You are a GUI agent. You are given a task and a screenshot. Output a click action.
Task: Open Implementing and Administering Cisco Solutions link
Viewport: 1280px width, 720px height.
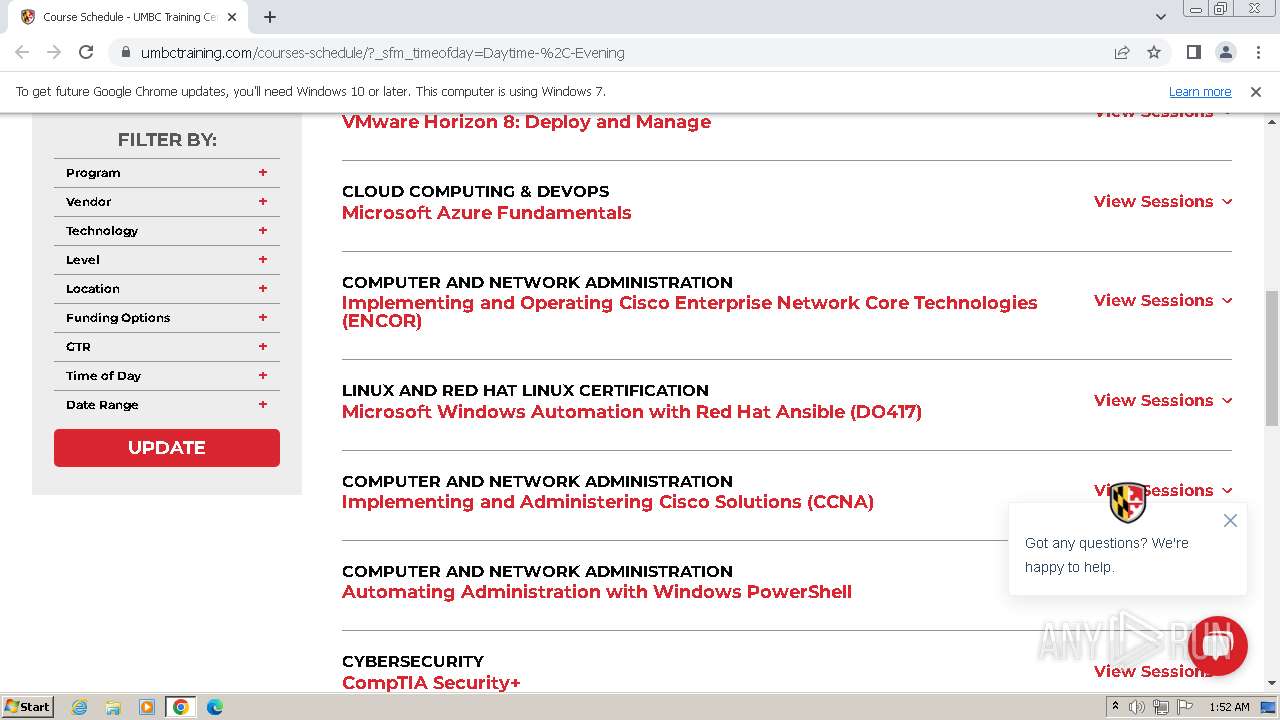(608, 502)
